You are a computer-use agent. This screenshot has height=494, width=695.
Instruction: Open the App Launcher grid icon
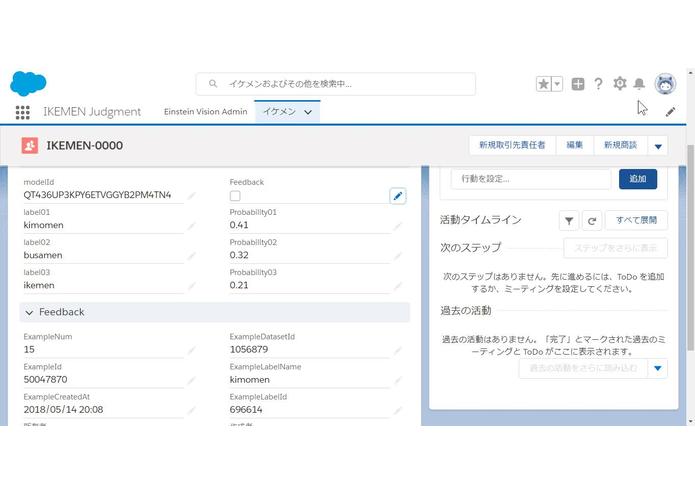point(23,112)
